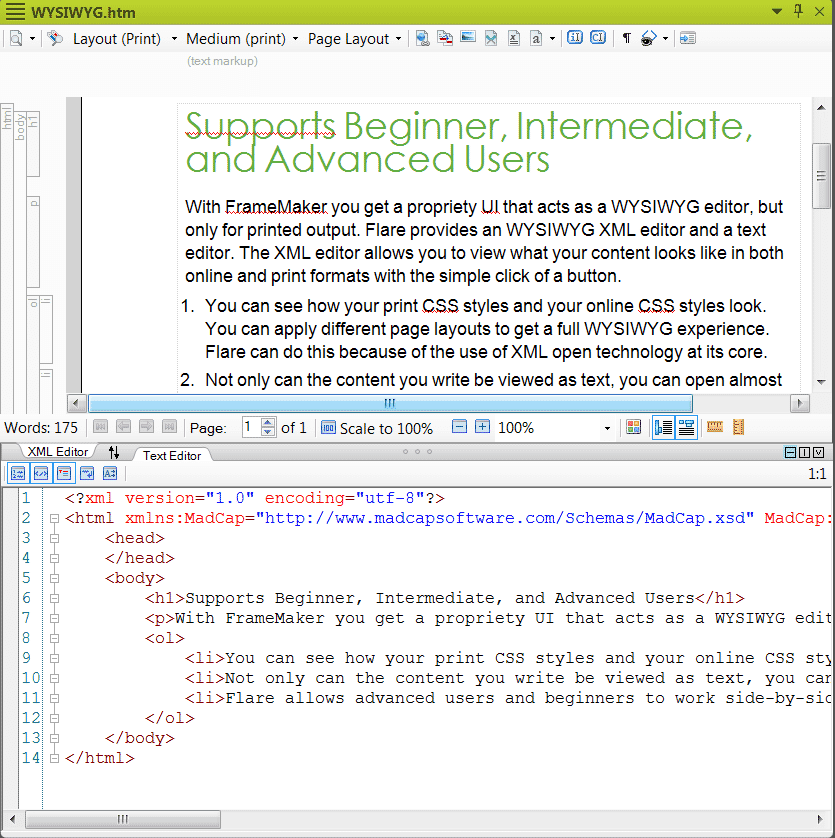Screen dimensions: 835x838
Task: Click Scale to 100% button
Action: coord(377,428)
